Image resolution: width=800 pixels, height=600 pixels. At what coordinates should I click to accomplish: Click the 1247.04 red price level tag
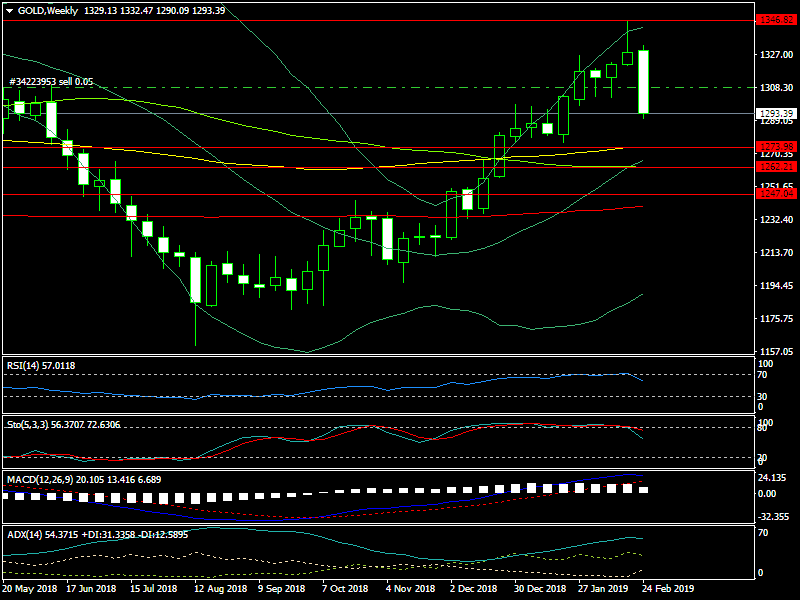click(x=777, y=193)
